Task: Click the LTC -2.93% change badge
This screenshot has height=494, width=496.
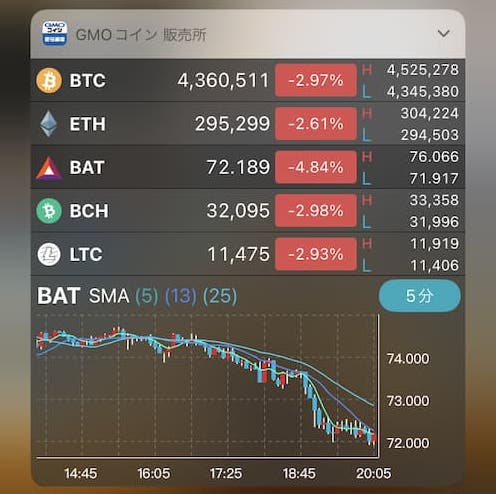Action: click(x=316, y=254)
